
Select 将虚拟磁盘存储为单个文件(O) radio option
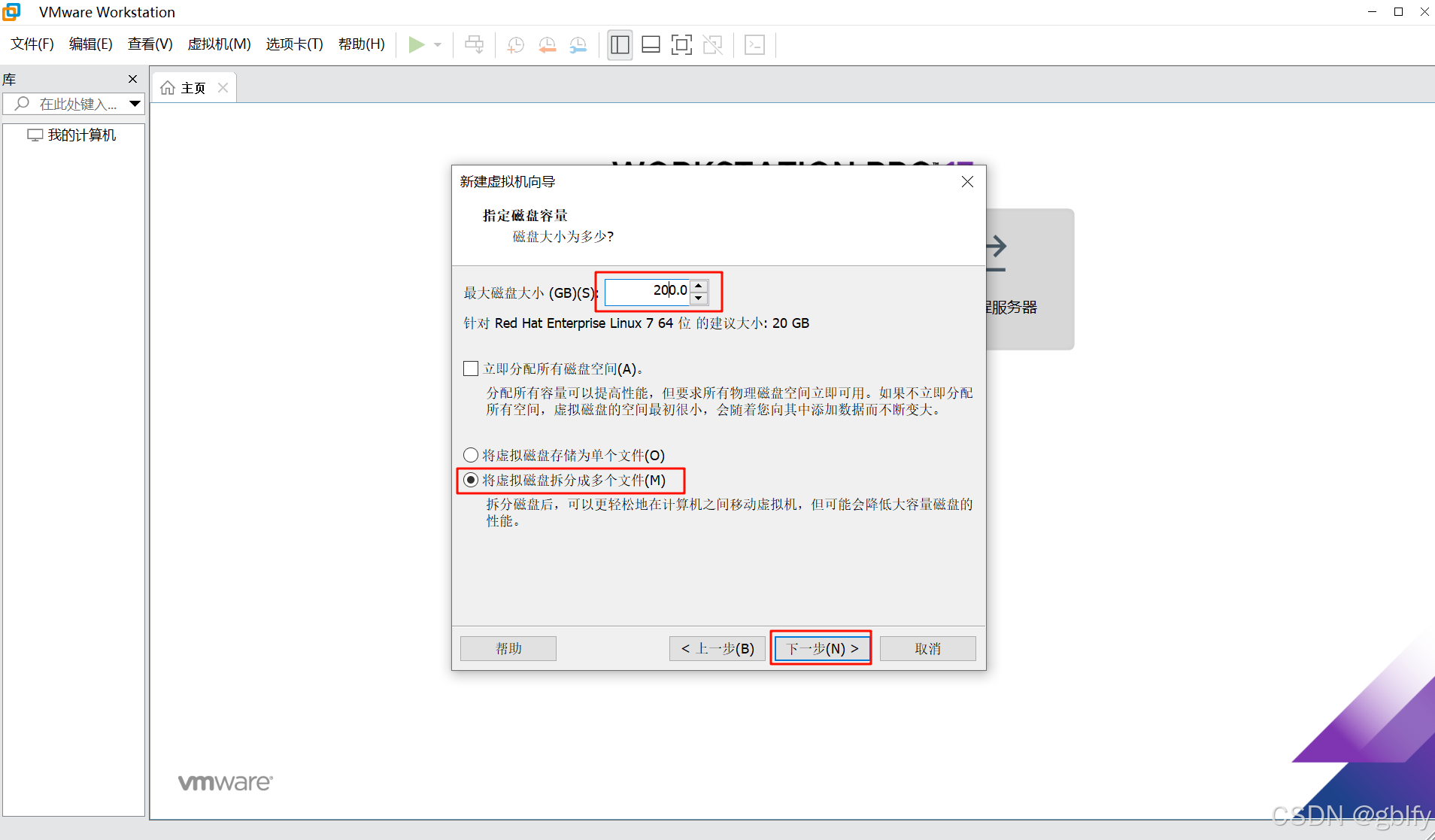coord(471,455)
